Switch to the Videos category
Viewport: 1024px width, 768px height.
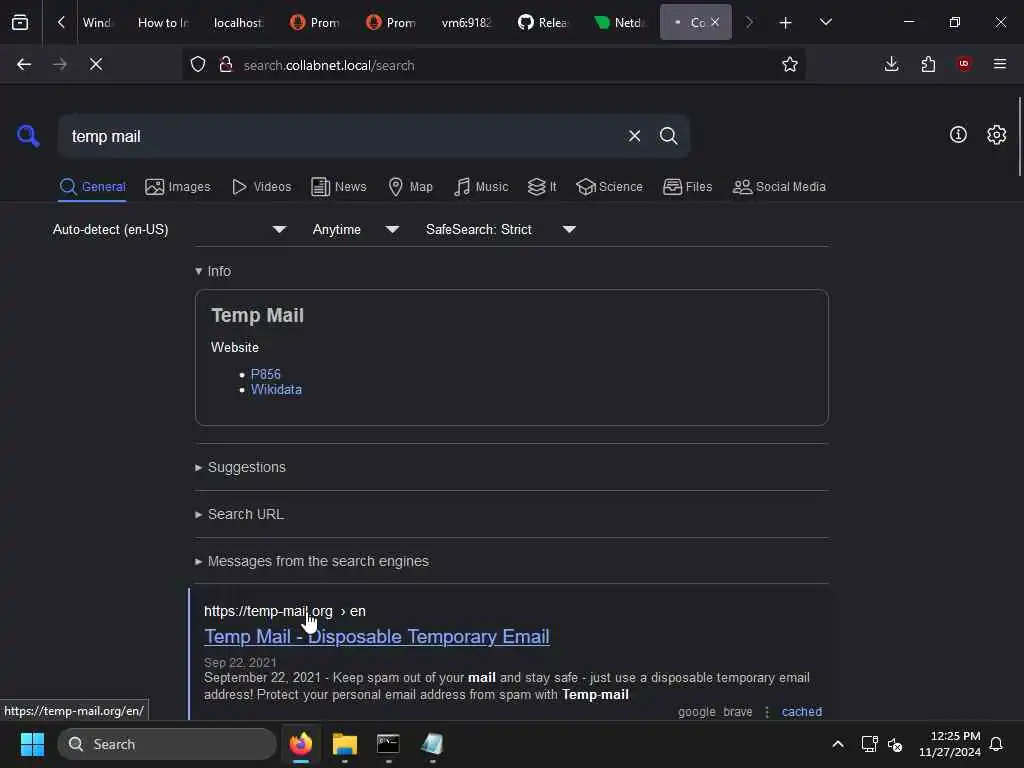tap(262, 187)
